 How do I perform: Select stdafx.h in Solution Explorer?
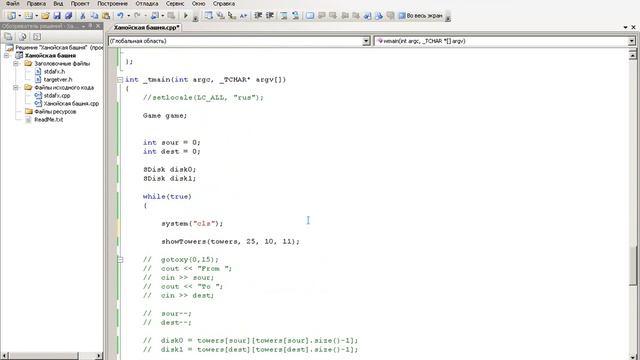[x=54, y=71]
